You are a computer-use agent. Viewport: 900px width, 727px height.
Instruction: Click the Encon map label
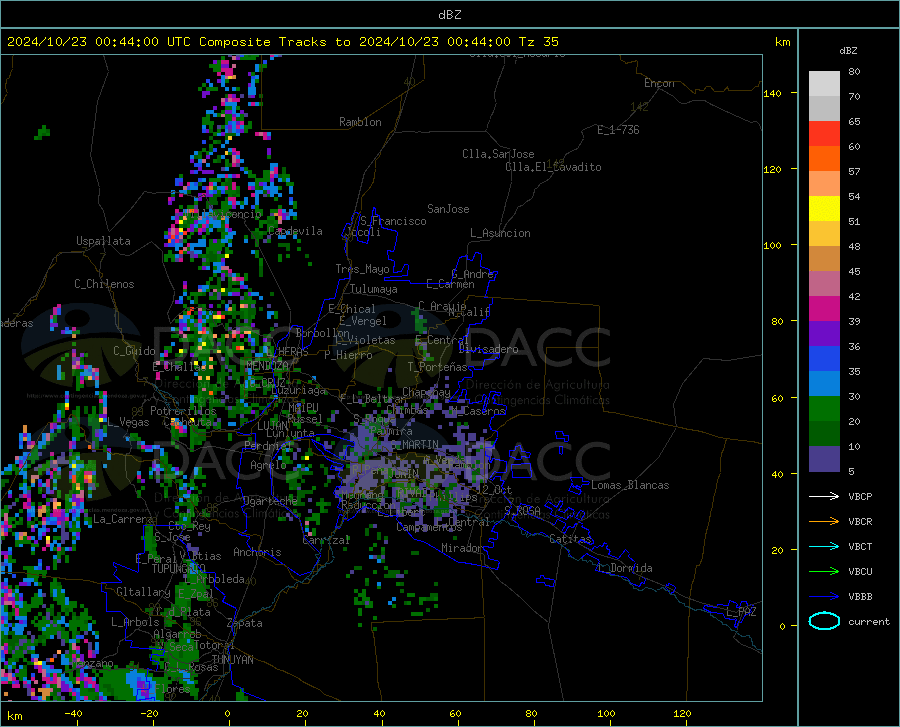pyautogui.click(x=659, y=83)
